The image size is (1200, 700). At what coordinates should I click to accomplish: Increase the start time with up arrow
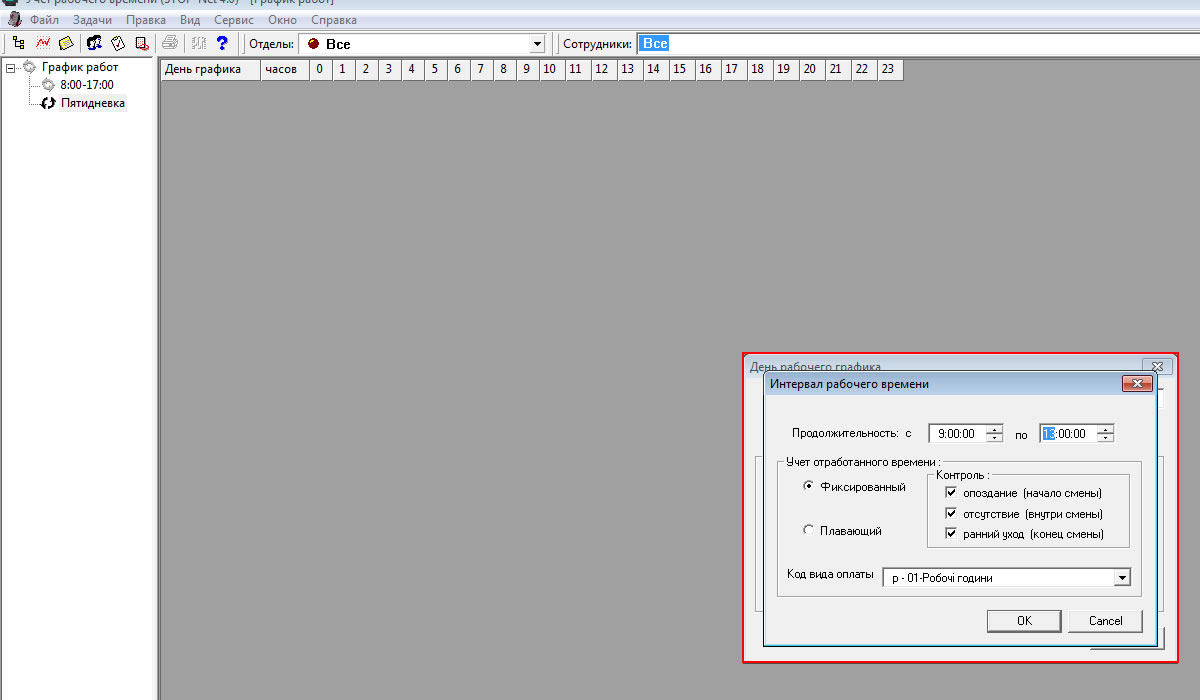coord(994,429)
